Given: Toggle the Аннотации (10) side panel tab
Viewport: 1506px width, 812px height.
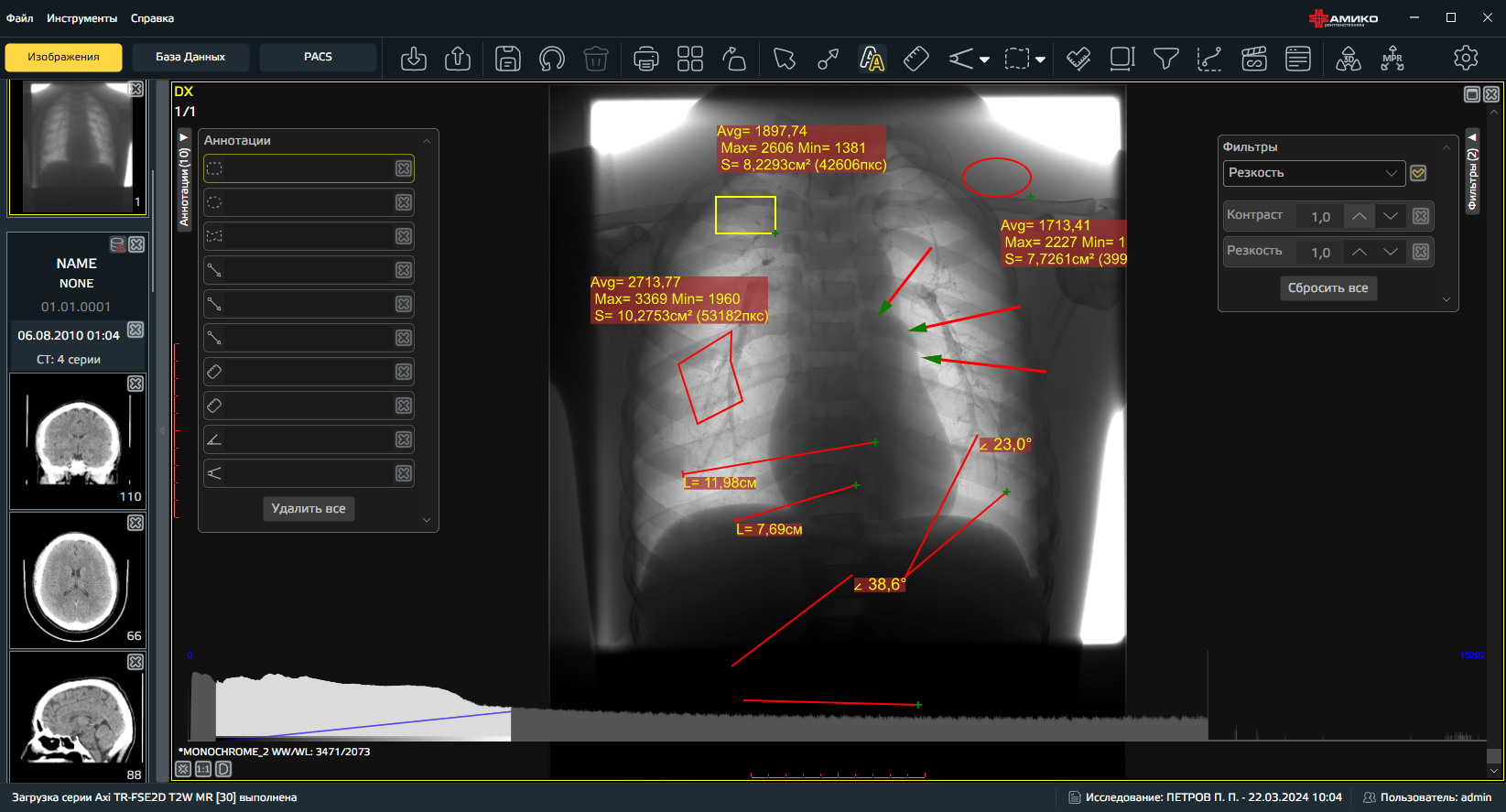Looking at the screenshot, I should click(x=184, y=181).
